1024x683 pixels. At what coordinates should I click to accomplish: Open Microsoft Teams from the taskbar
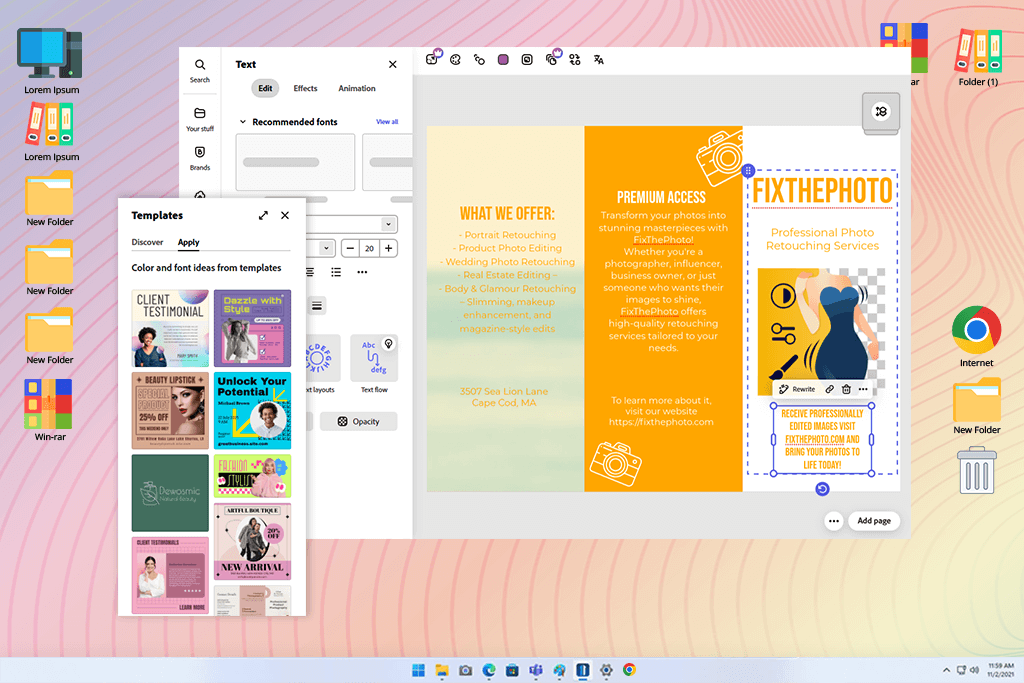coord(536,670)
